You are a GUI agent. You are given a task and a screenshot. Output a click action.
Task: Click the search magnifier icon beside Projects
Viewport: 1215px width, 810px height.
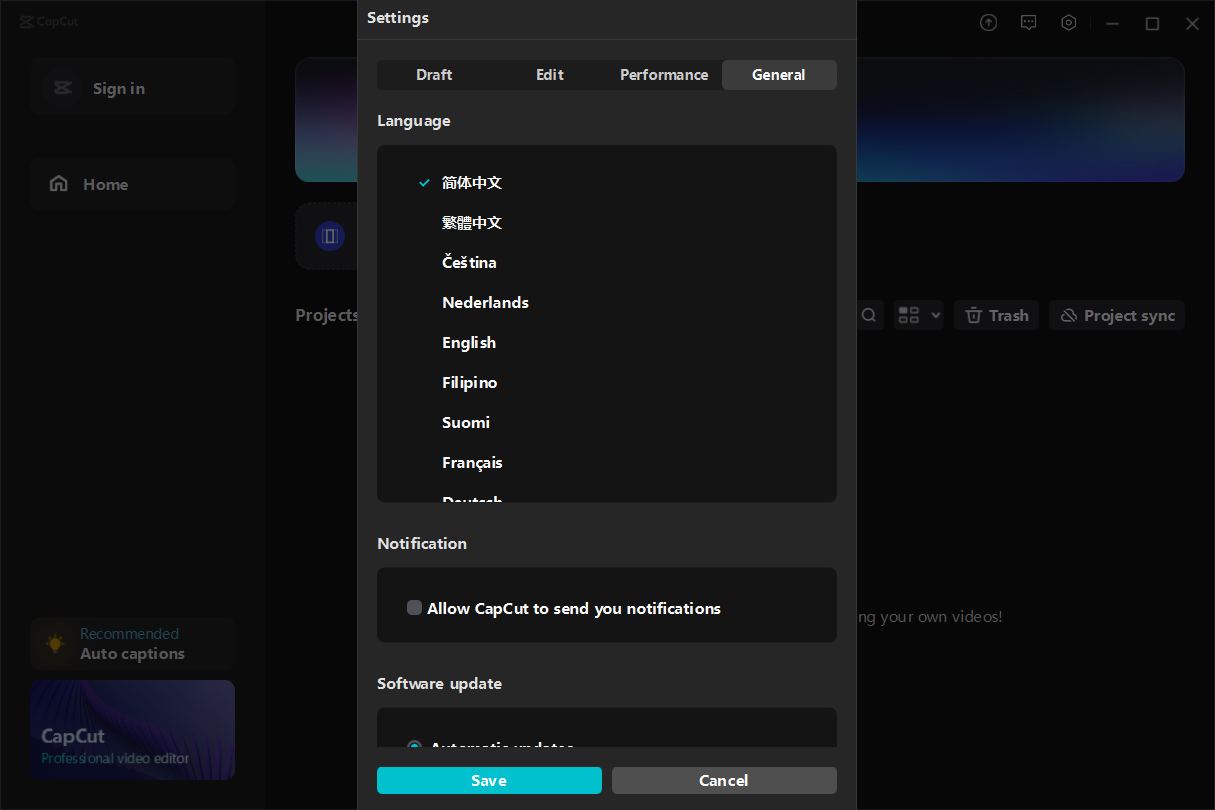(869, 315)
